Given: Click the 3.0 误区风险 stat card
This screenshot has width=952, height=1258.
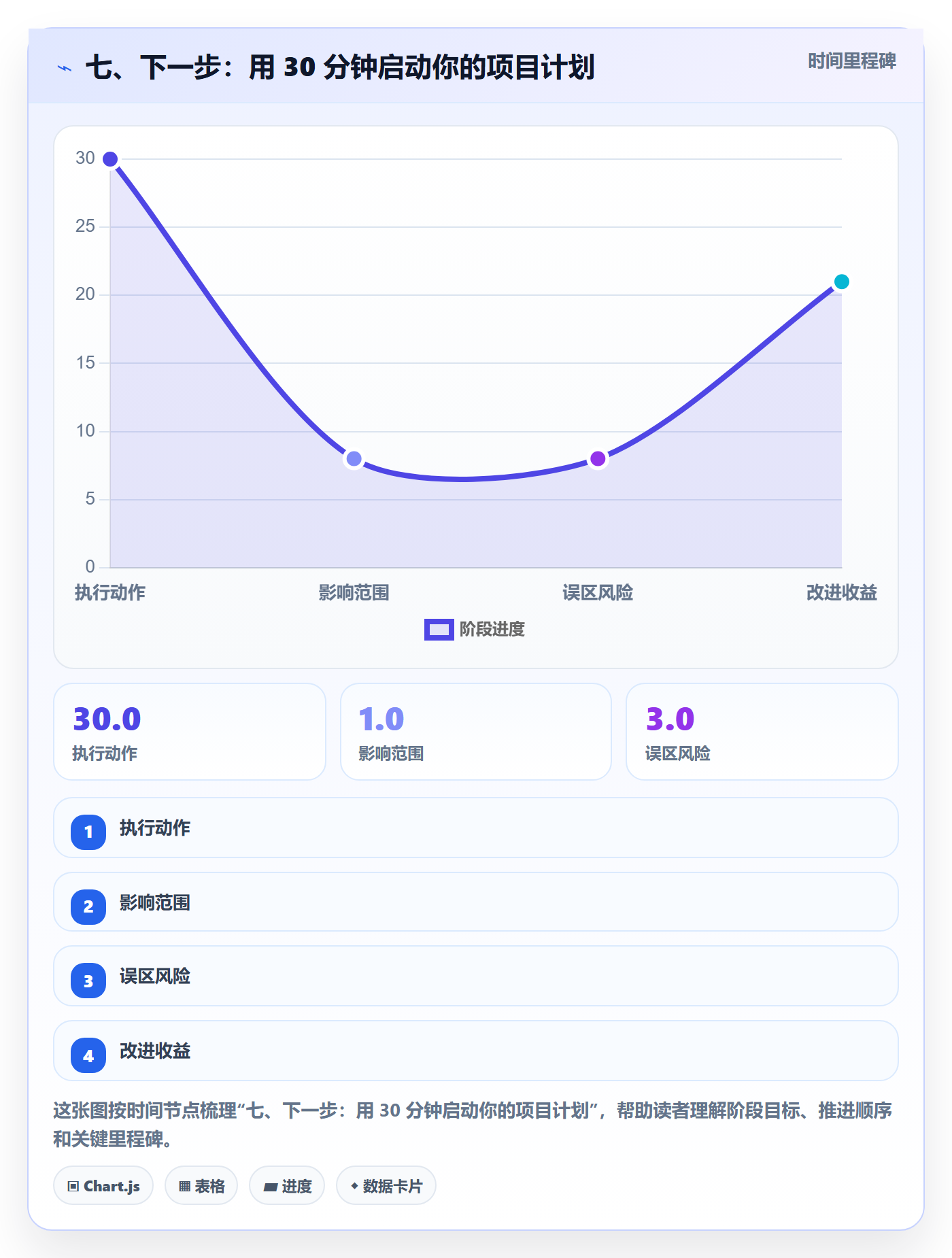Looking at the screenshot, I should (x=762, y=732).
